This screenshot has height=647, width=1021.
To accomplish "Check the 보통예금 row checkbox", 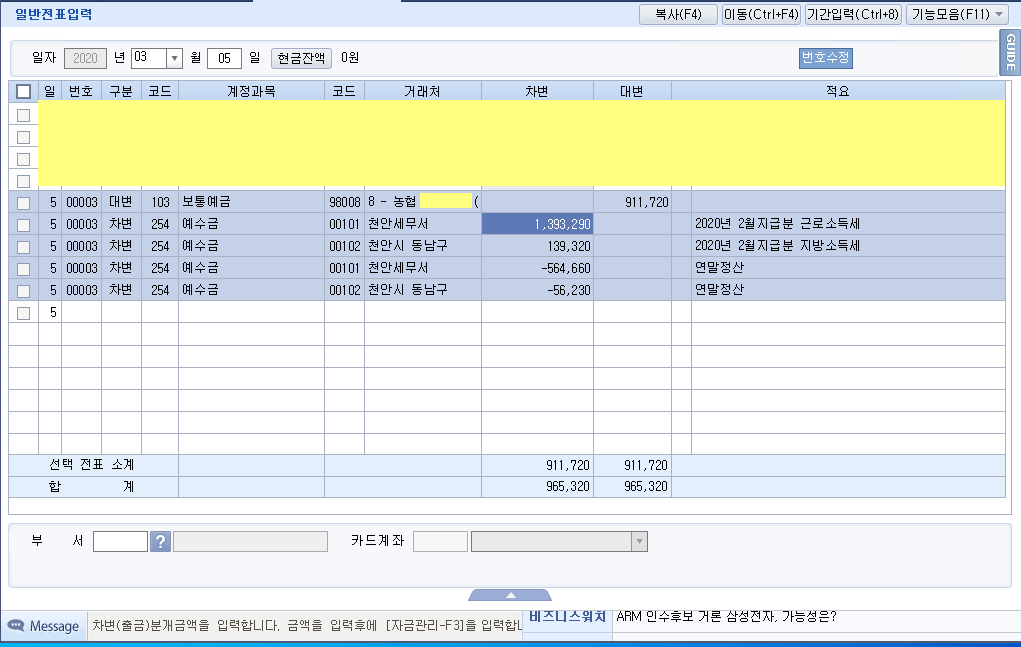I will [23, 203].
